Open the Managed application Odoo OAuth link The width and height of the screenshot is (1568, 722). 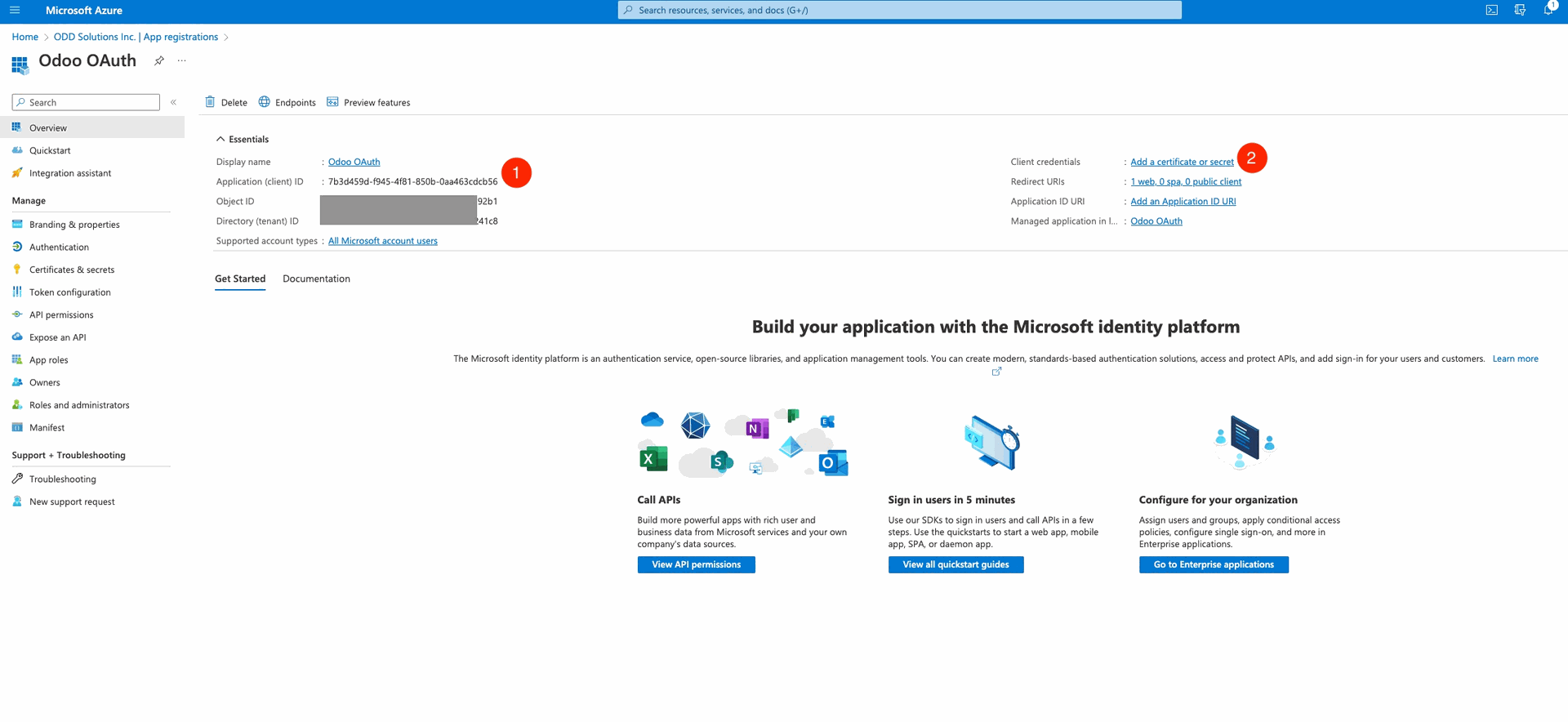click(1156, 221)
